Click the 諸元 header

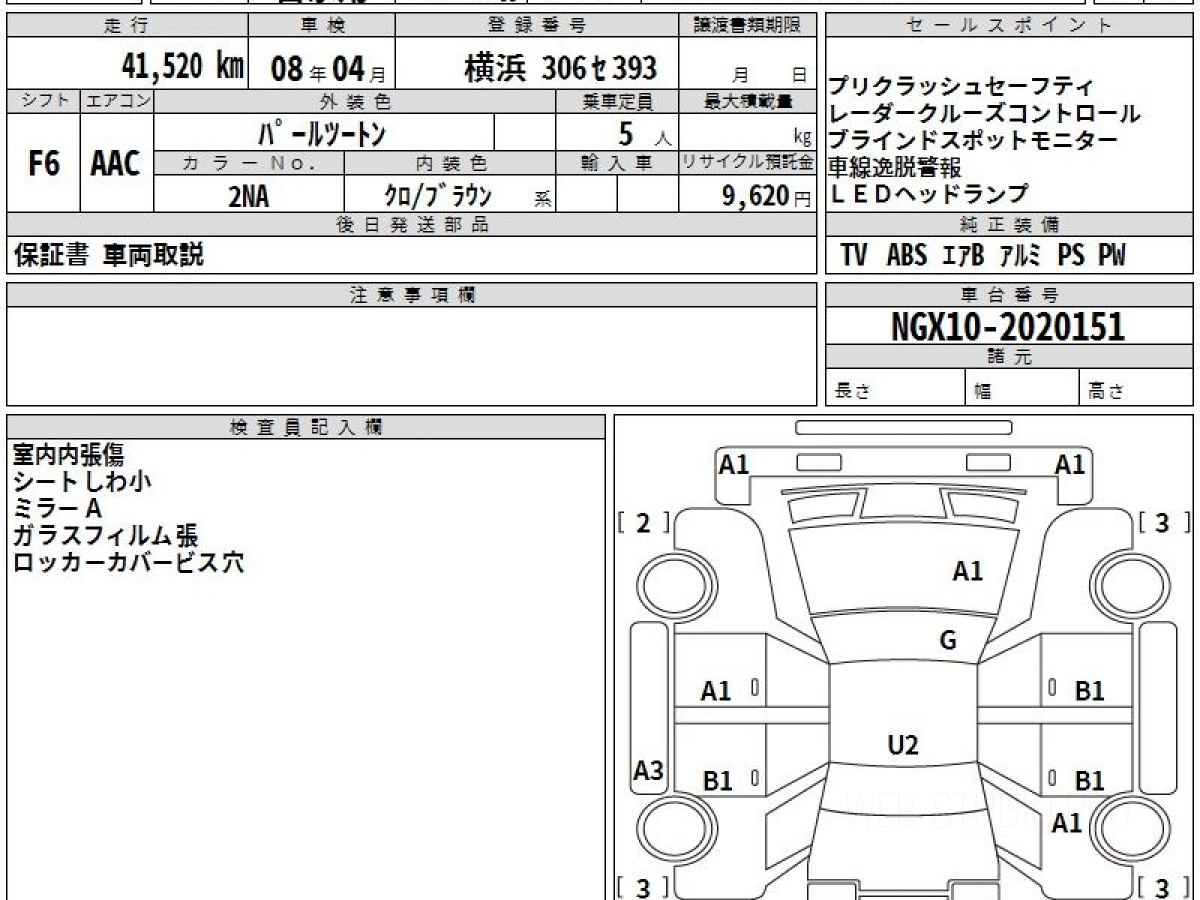[x=1010, y=357]
